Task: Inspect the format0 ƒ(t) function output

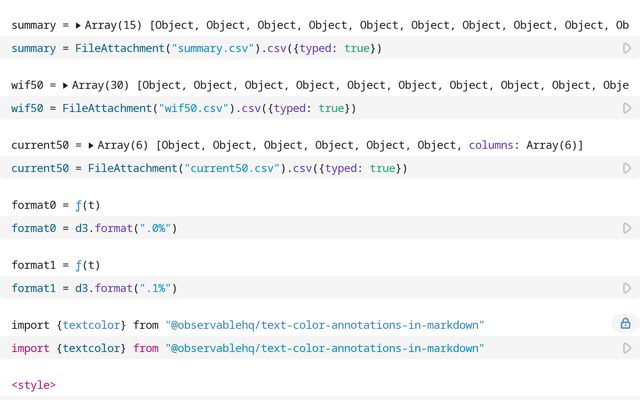Action: pyautogui.click(x=87, y=205)
